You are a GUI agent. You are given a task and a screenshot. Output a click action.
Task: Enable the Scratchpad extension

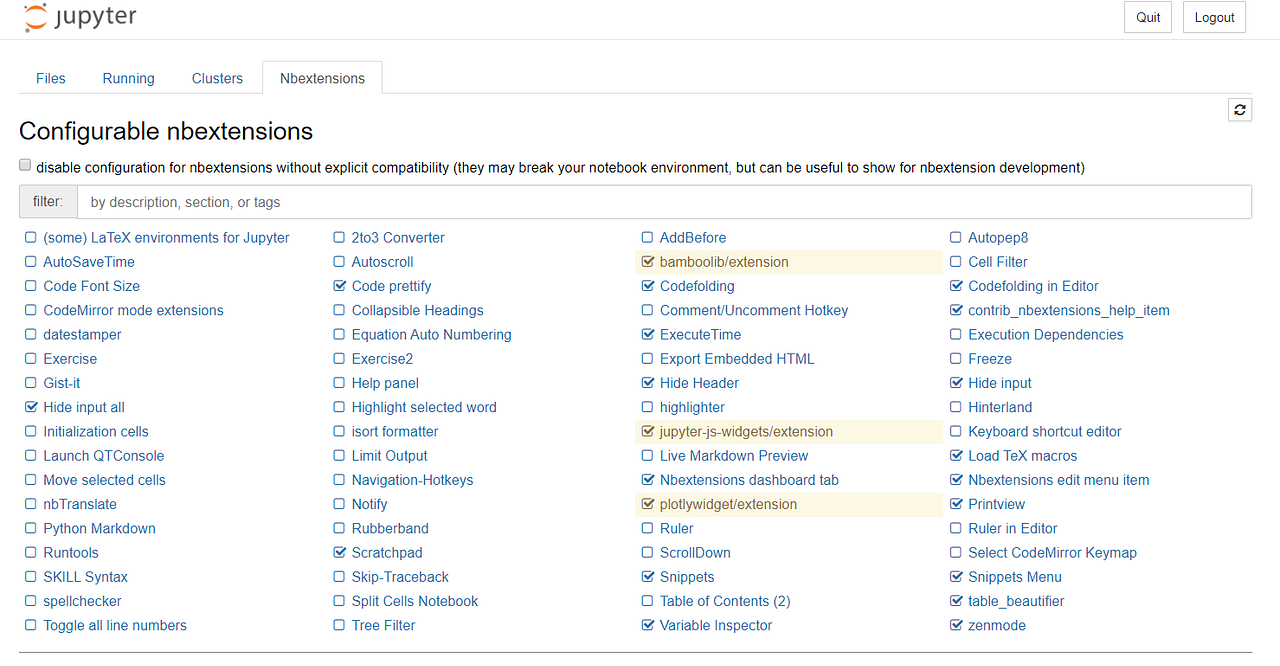[339, 552]
